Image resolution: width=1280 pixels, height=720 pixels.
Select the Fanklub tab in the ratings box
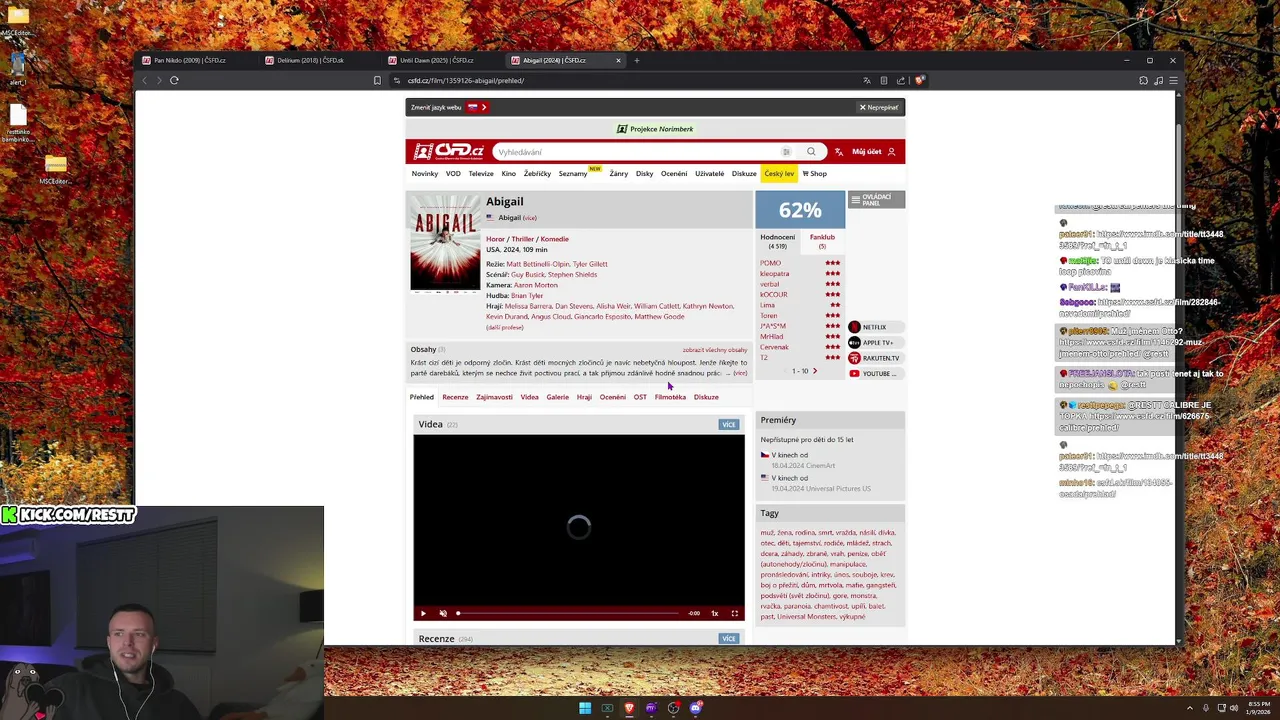(822, 240)
